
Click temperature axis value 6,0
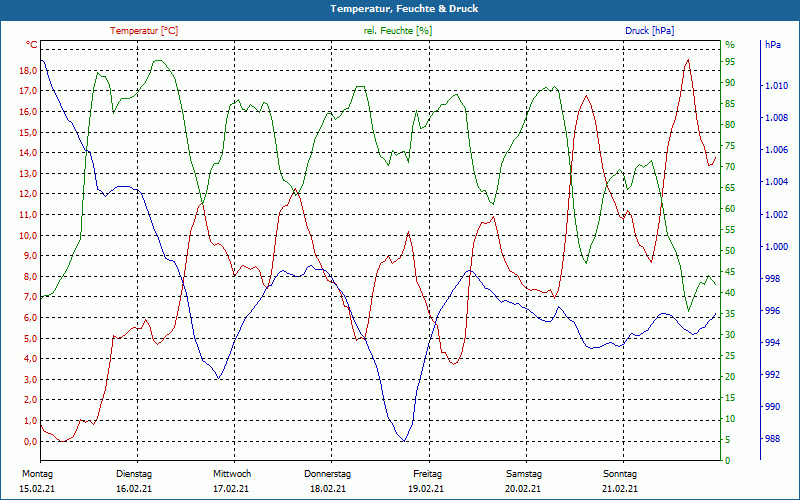(x=30, y=317)
